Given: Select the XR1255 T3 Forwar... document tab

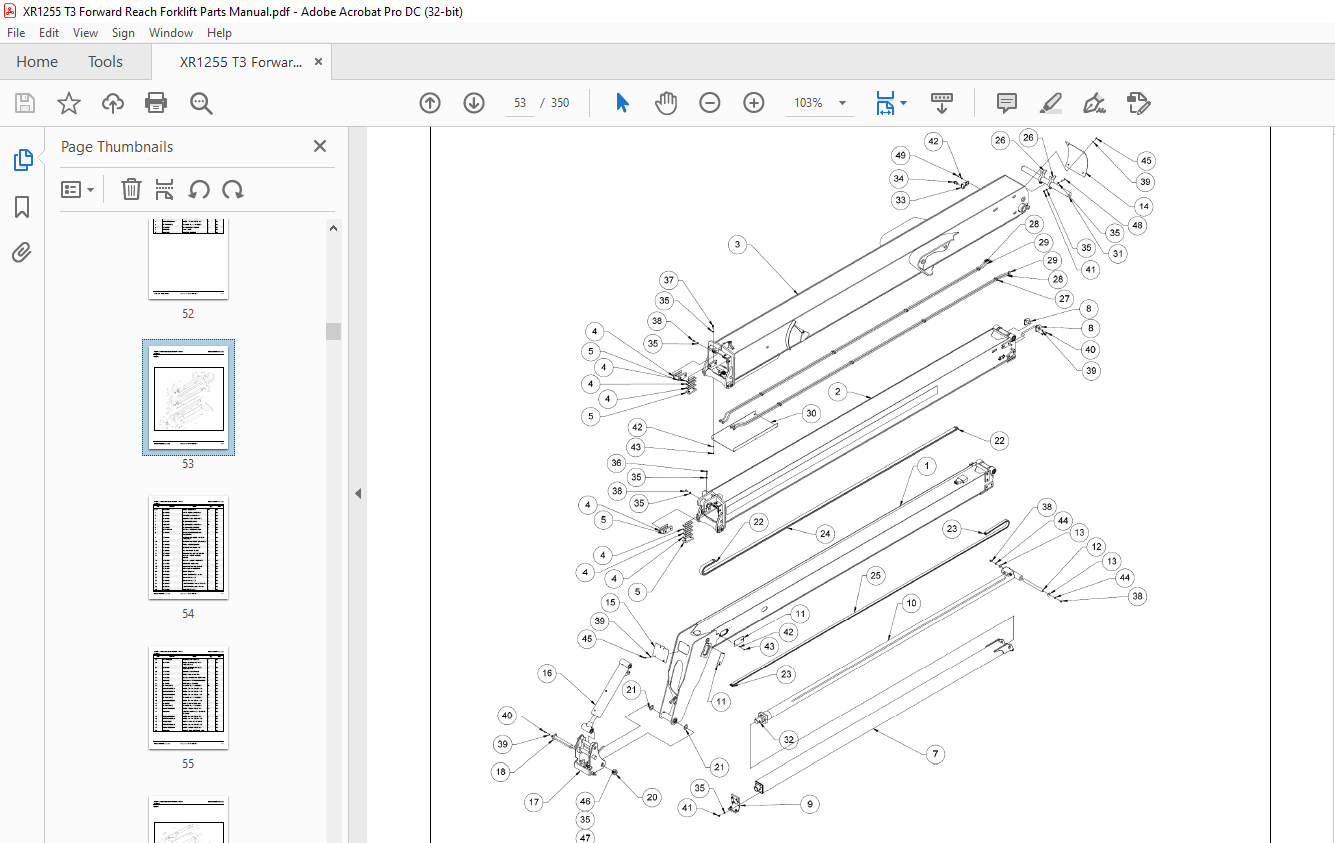Looking at the screenshot, I should point(240,62).
